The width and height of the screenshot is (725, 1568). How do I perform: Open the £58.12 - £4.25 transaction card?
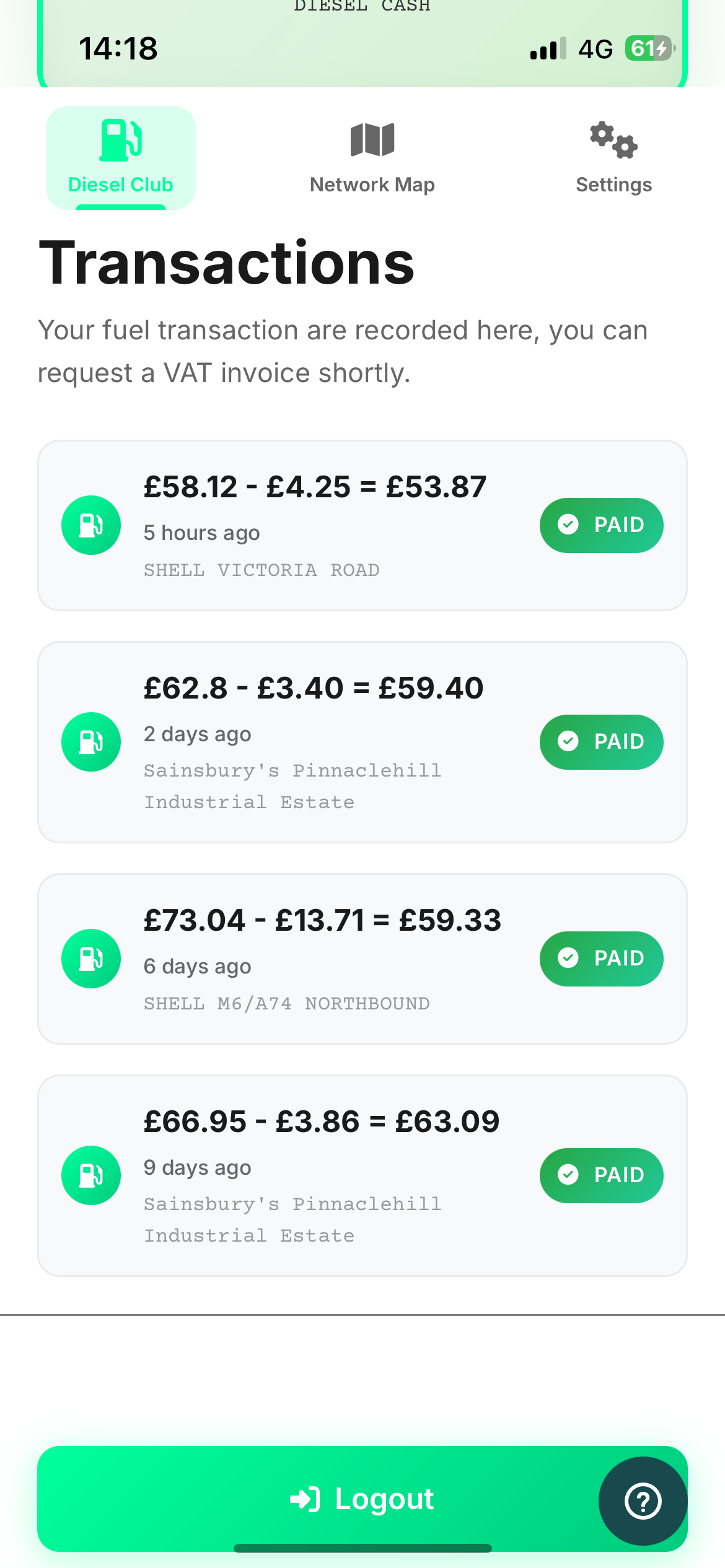[x=315, y=487]
